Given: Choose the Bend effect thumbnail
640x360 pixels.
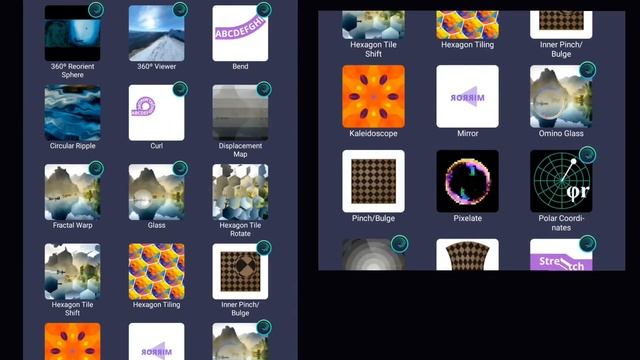Looking at the screenshot, I should [x=240, y=33].
